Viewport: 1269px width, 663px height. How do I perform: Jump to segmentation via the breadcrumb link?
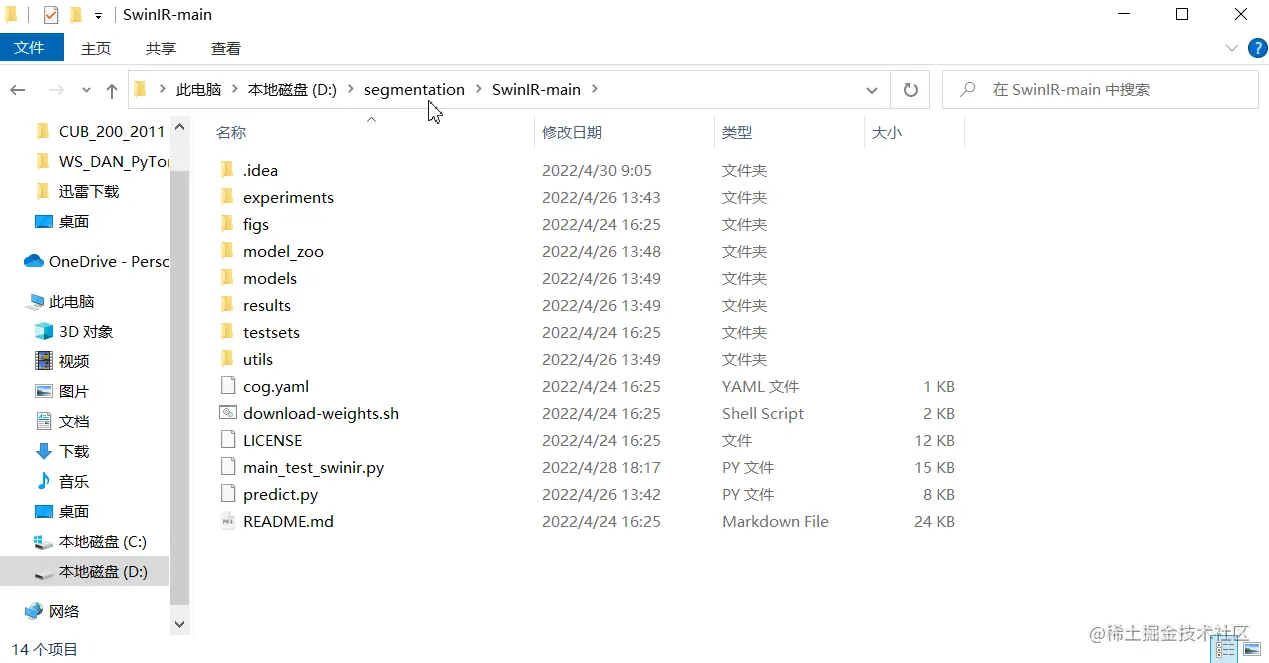(414, 89)
